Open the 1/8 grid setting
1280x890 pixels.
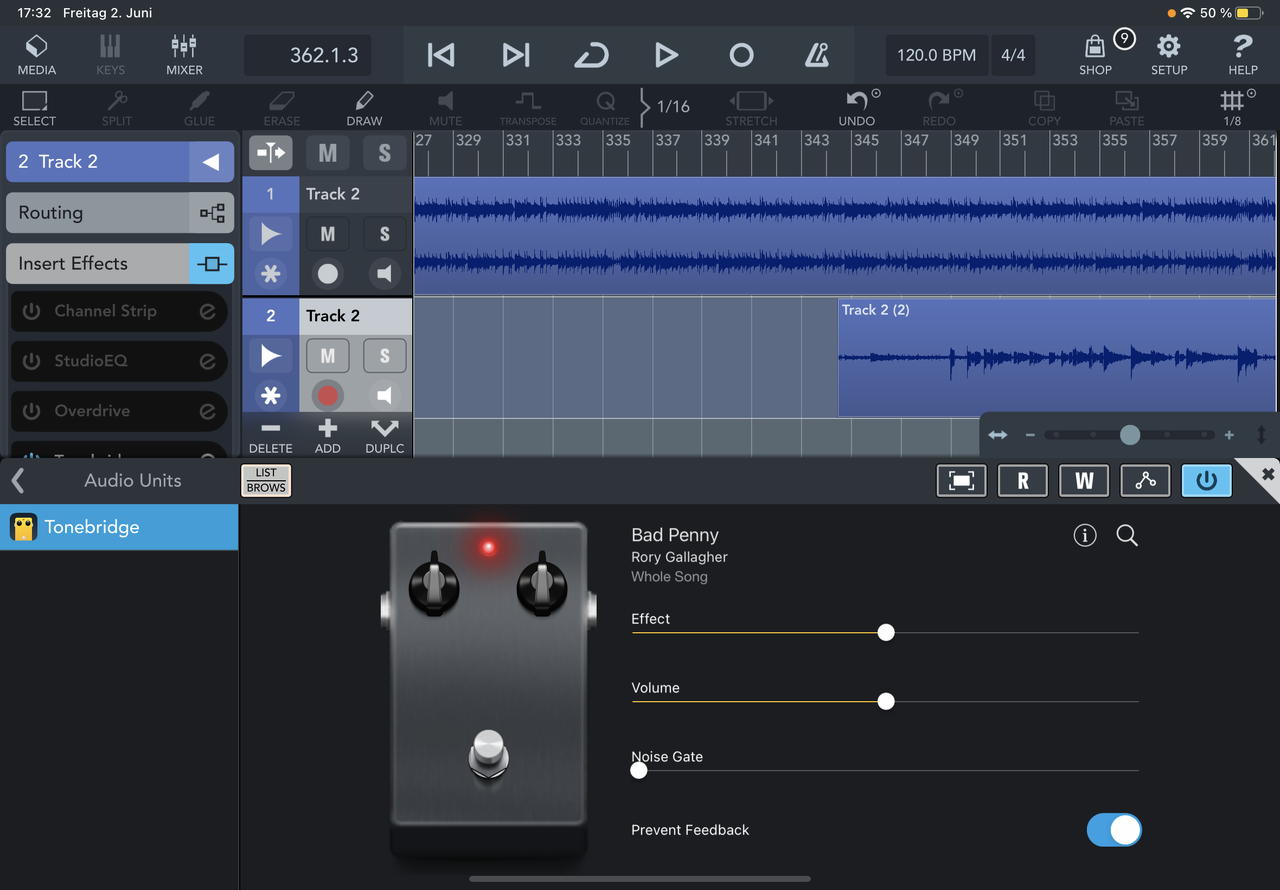(1233, 108)
